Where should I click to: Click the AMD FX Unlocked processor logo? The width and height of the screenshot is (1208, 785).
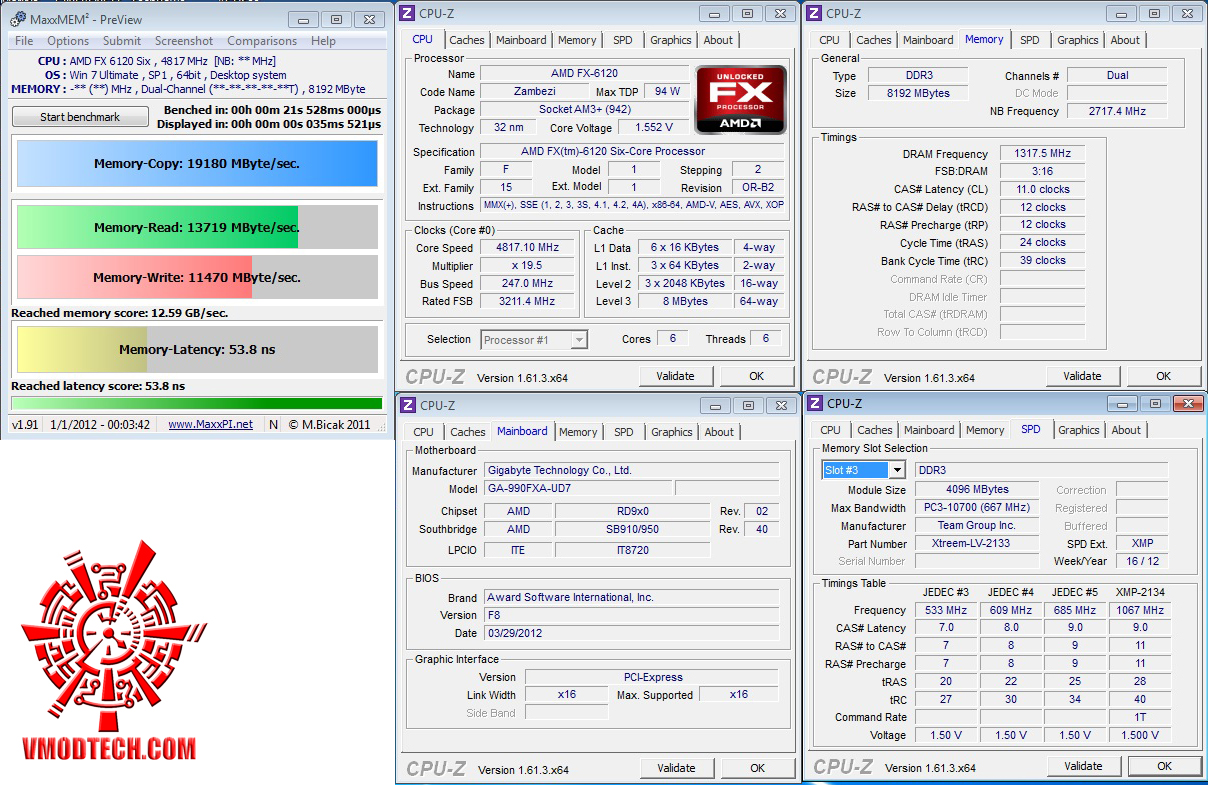741,100
